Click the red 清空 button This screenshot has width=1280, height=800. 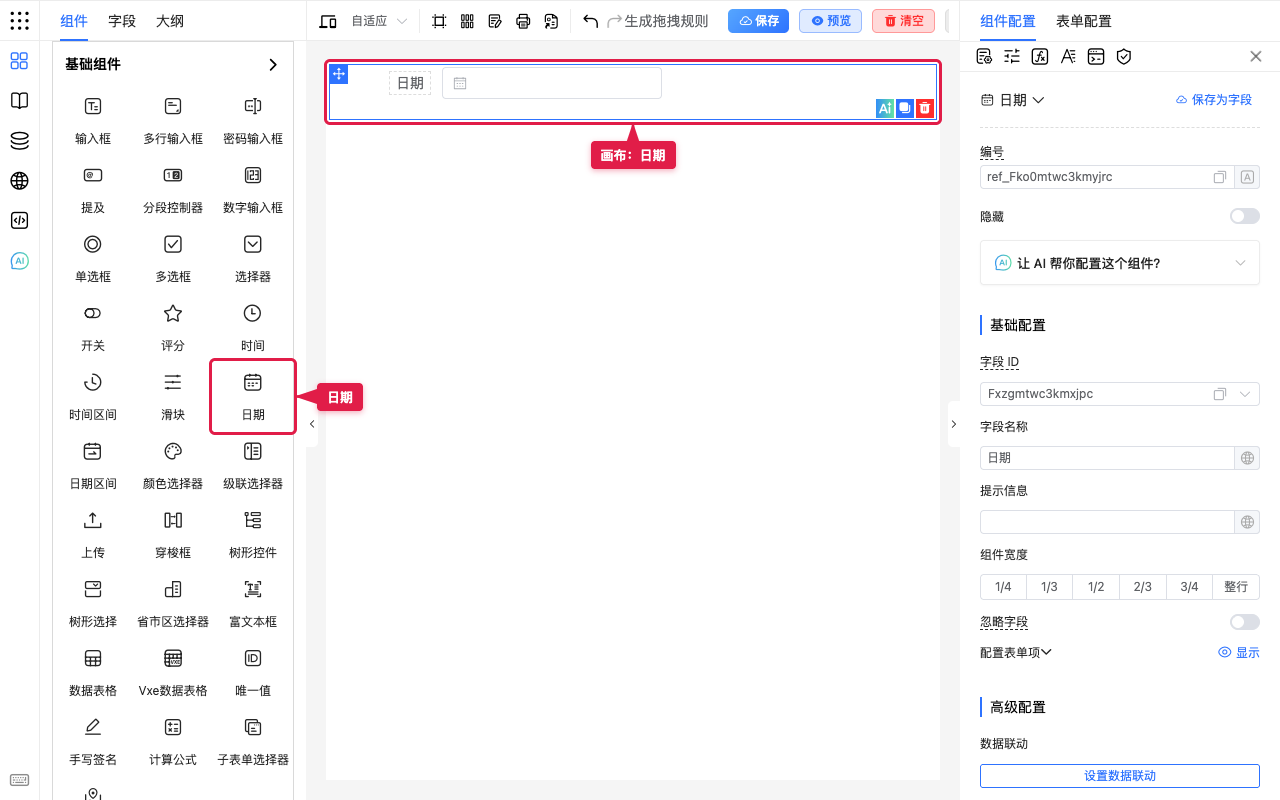coord(903,21)
